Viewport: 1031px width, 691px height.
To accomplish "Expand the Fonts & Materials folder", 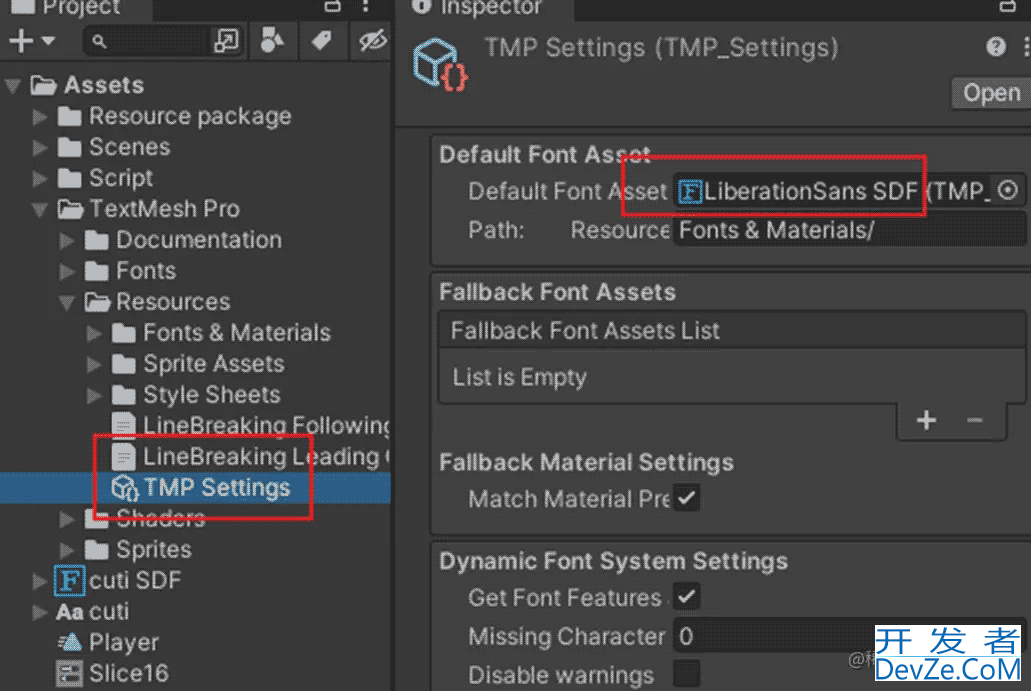I will click(x=95, y=333).
